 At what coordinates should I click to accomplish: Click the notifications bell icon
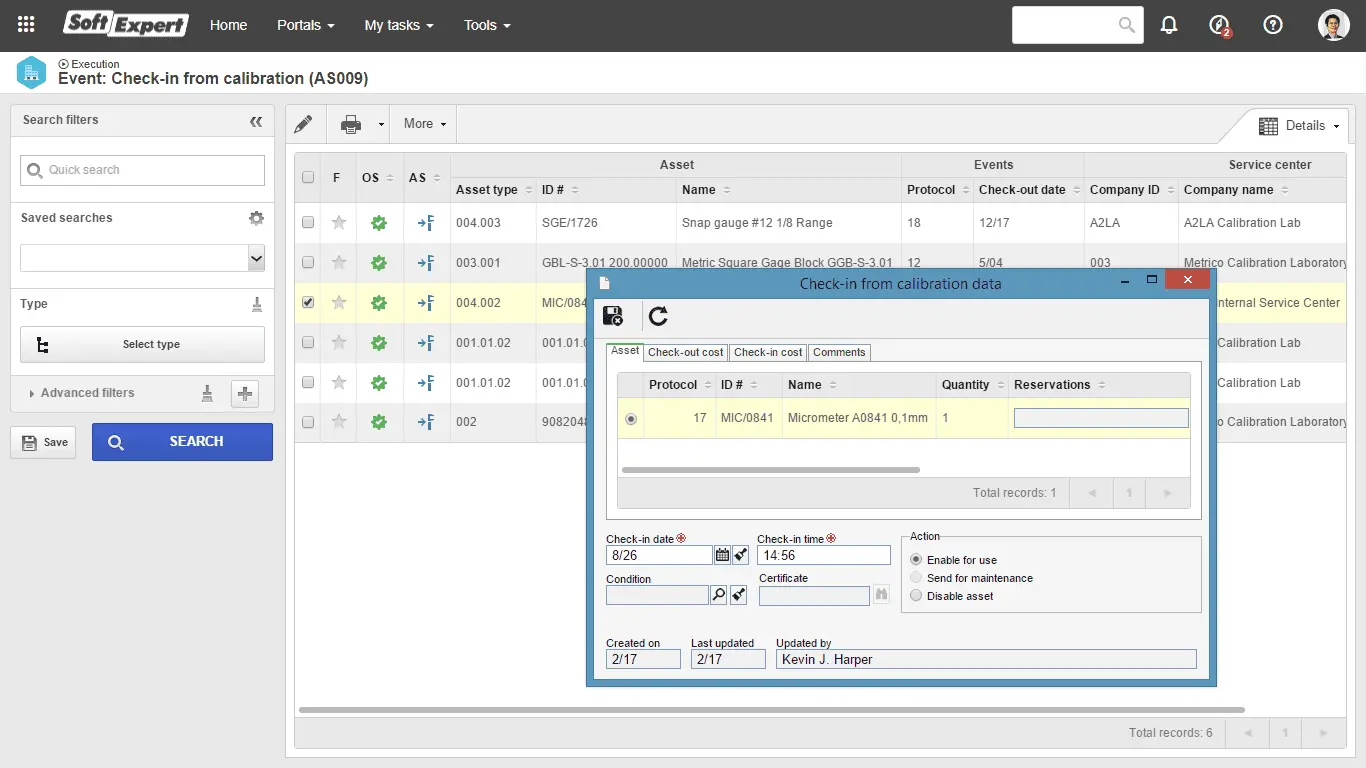click(1169, 26)
